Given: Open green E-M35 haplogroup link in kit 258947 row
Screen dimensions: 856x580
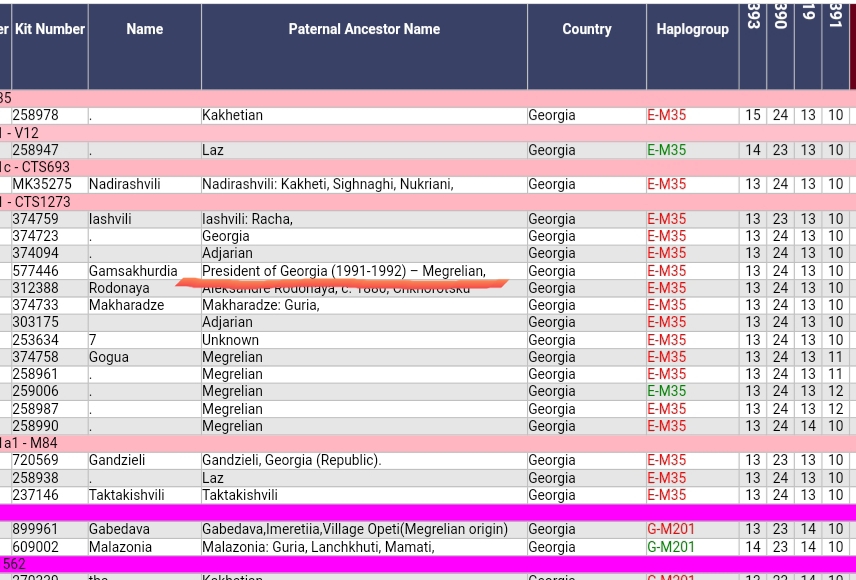Looking at the screenshot, I should click(666, 150).
